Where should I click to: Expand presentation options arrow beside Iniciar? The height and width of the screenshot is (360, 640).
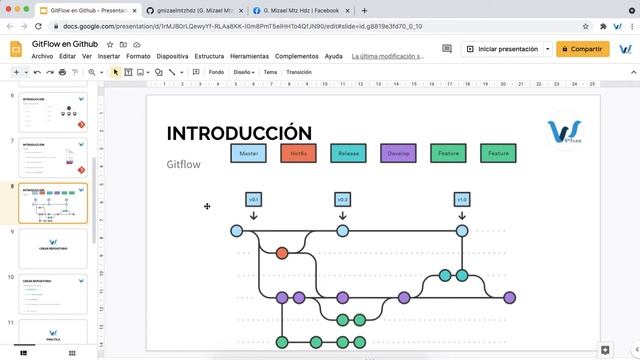point(548,49)
